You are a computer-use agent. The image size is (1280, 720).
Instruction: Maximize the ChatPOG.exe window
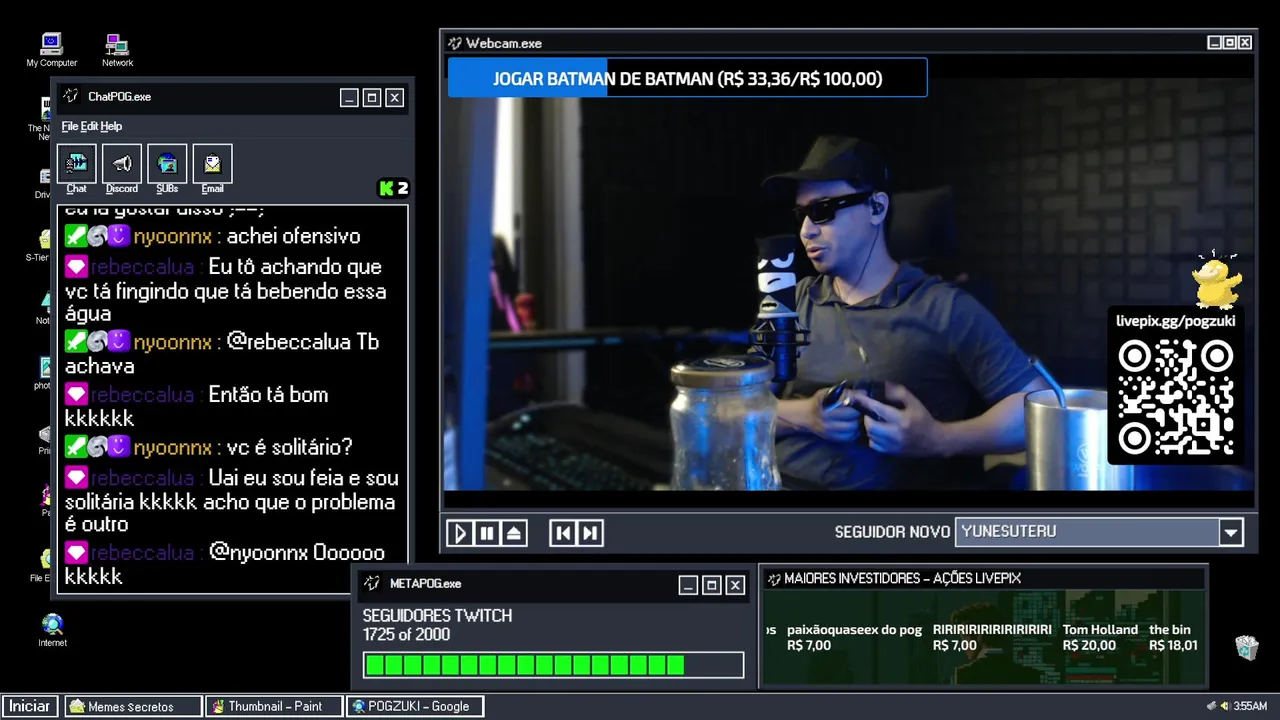[372, 97]
